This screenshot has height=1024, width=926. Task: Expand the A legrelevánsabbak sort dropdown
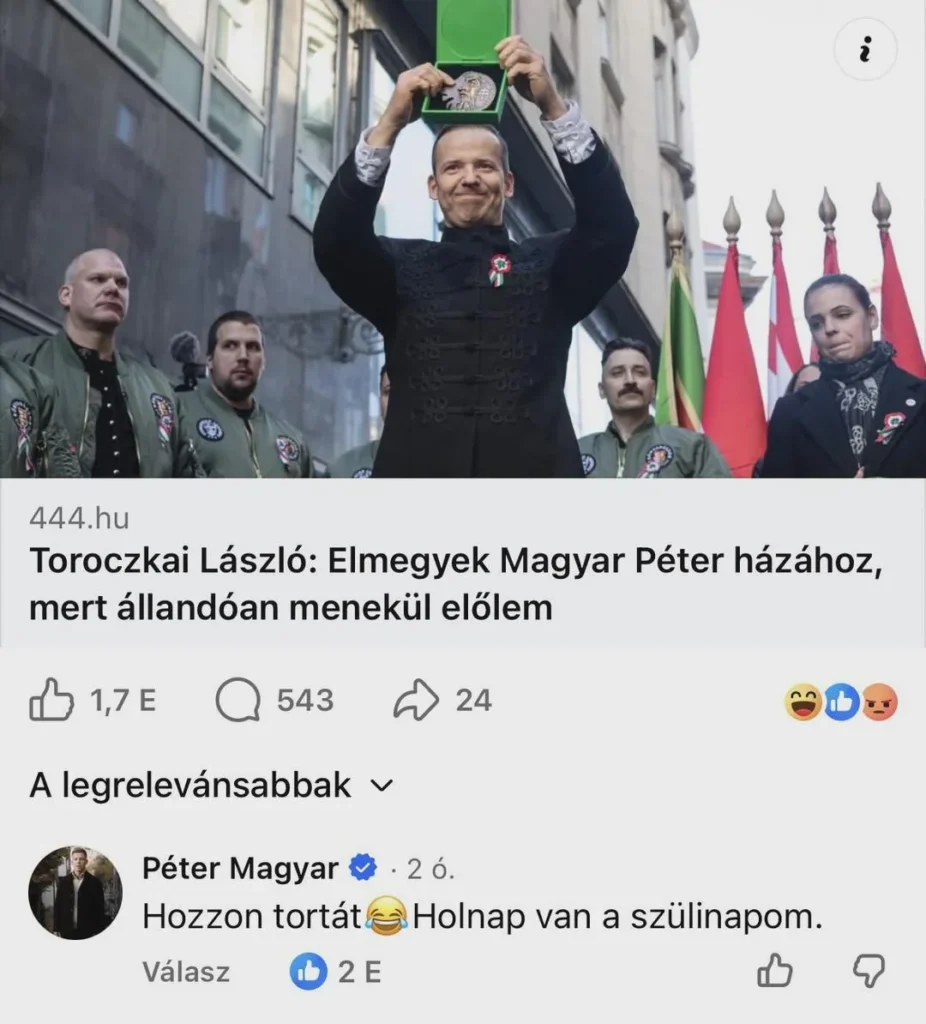click(x=211, y=785)
